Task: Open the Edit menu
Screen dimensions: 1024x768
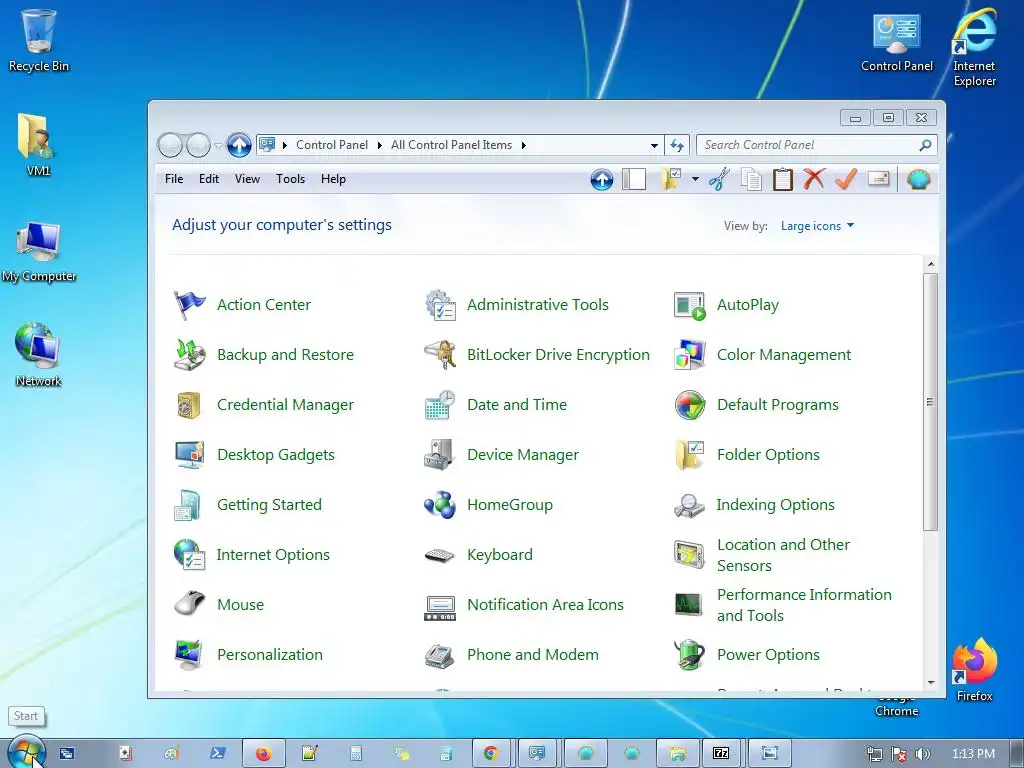Action: click(208, 179)
